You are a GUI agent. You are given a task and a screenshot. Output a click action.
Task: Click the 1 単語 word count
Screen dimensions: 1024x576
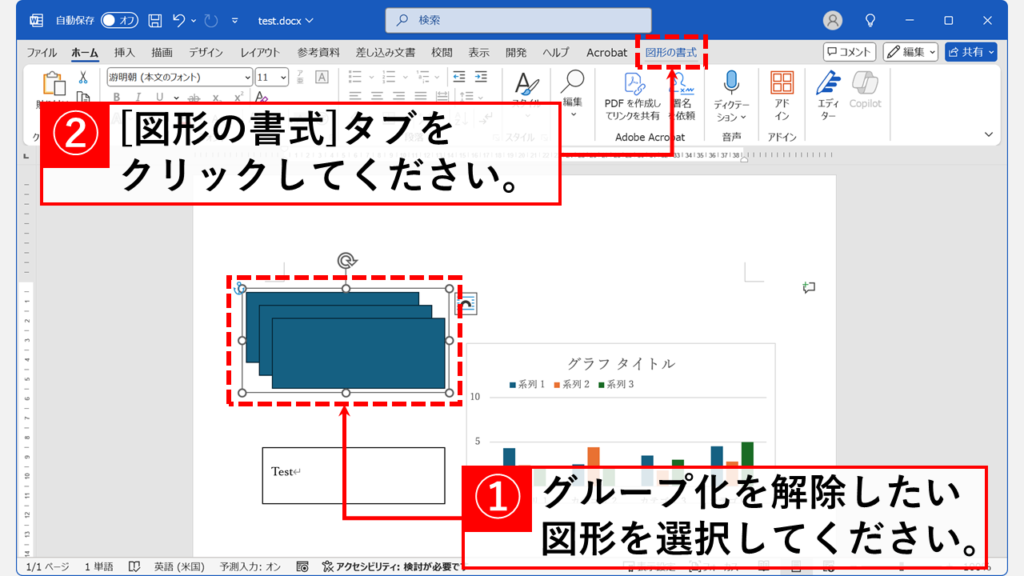pos(99,566)
